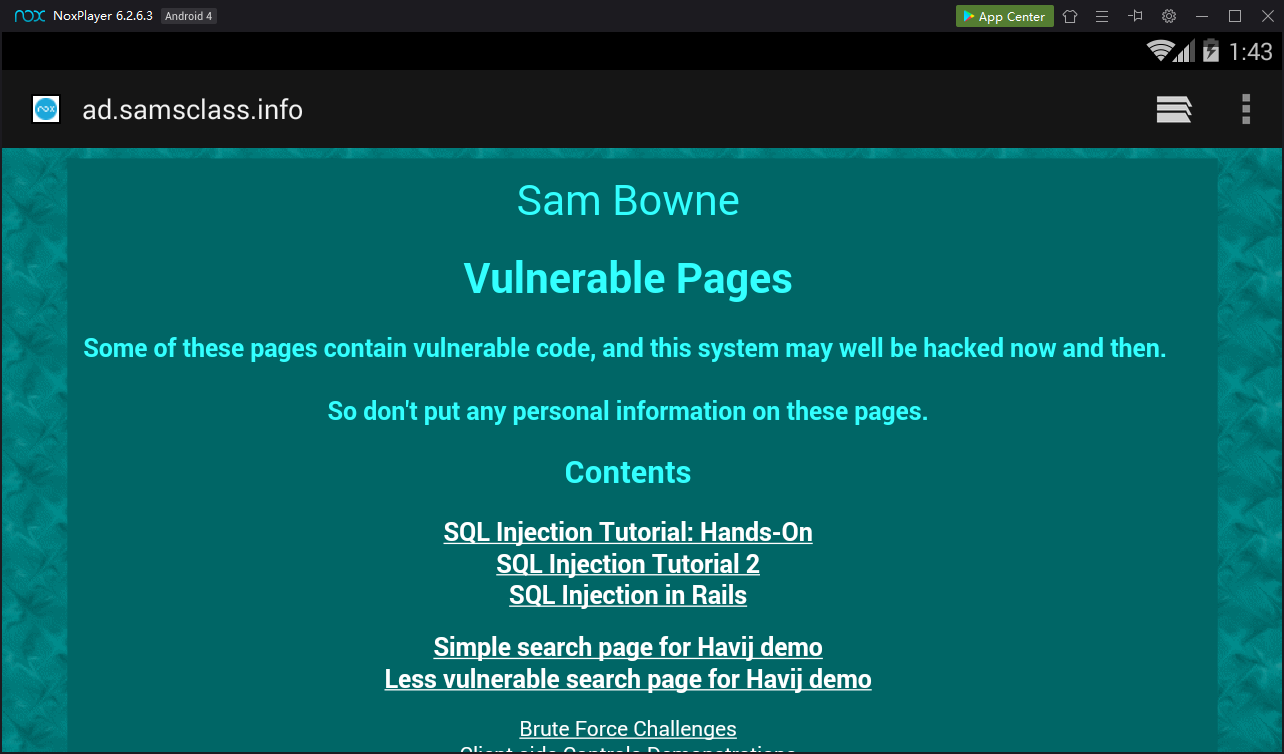Tap the 1:43 clock
This screenshot has height=754, width=1284.
tap(1251, 51)
